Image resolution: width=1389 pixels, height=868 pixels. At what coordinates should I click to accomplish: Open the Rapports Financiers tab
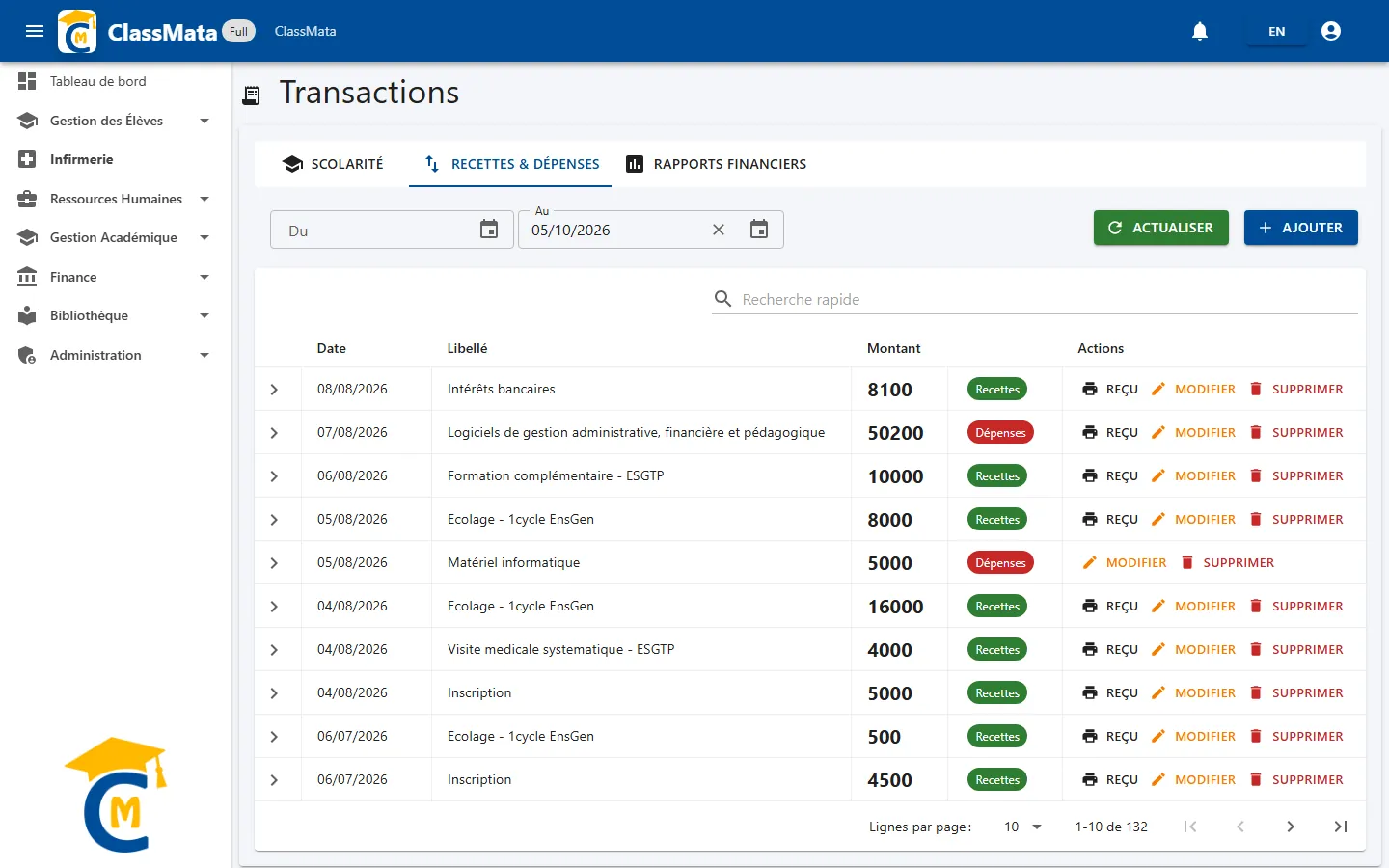(x=716, y=164)
